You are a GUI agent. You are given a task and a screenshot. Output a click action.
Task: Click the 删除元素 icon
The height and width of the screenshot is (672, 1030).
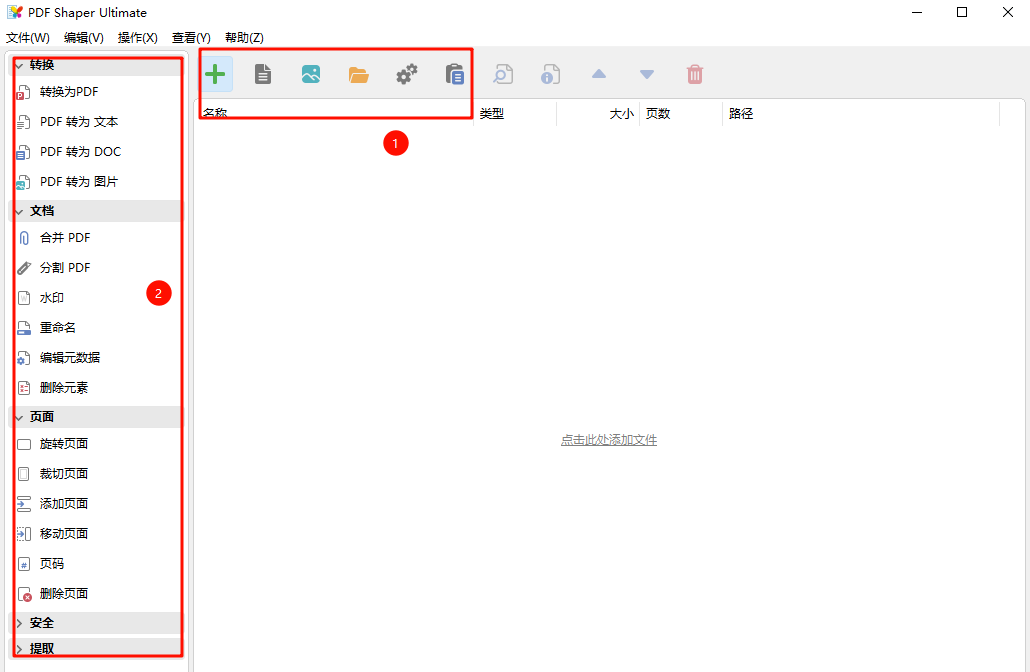pyautogui.click(x=24, y=388)
